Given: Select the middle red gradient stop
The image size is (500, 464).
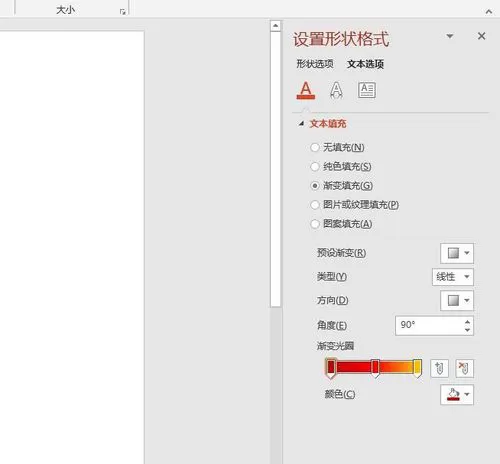Looking at the screenshot, I should [375, 368].
